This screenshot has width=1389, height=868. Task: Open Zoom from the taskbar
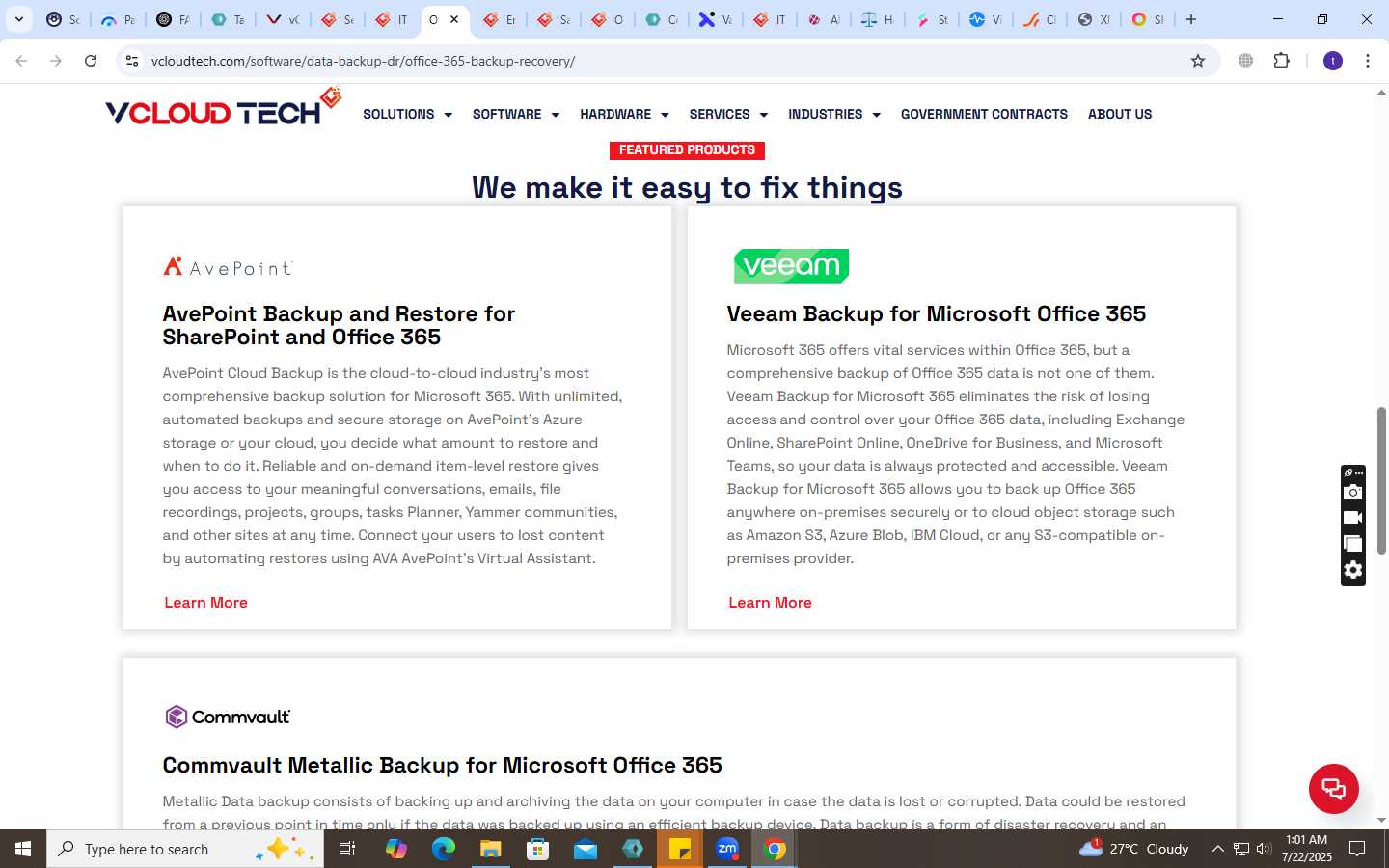click(x=727, y=849)
